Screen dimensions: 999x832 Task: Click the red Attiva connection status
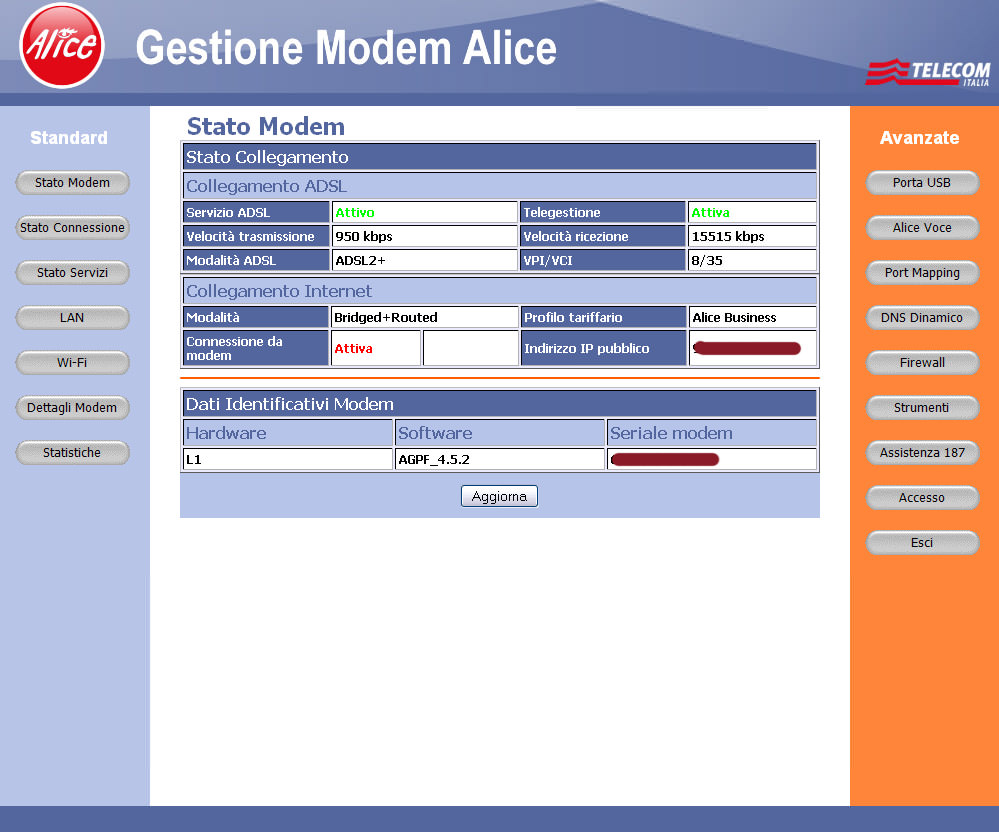(x=354, y=348)
